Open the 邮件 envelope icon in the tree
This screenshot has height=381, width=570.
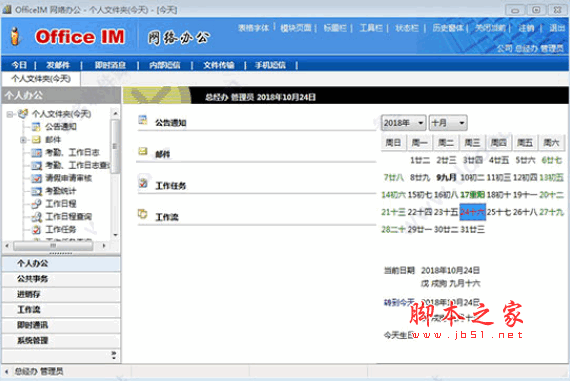click(36, 140)
